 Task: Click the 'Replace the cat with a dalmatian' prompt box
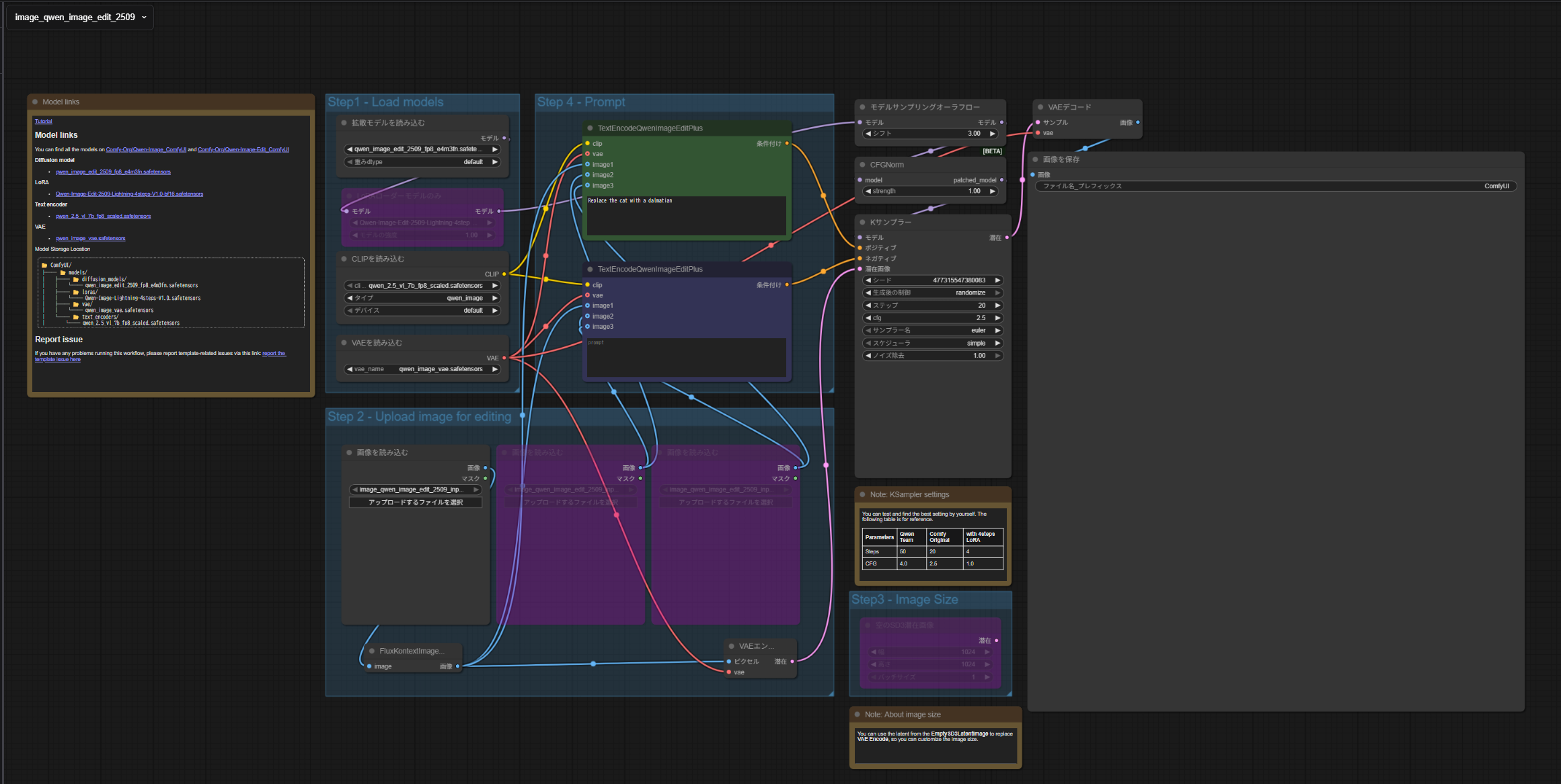pyautogui.click(x=686, y=215)
